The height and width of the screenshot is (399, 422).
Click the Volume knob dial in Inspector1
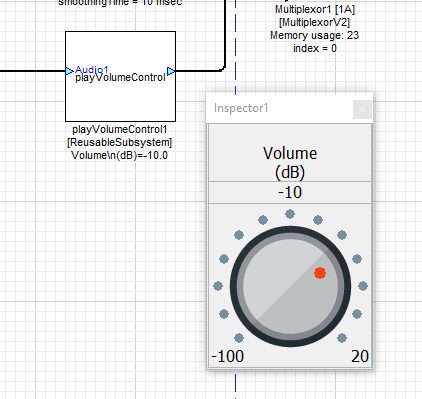(290, 286)
